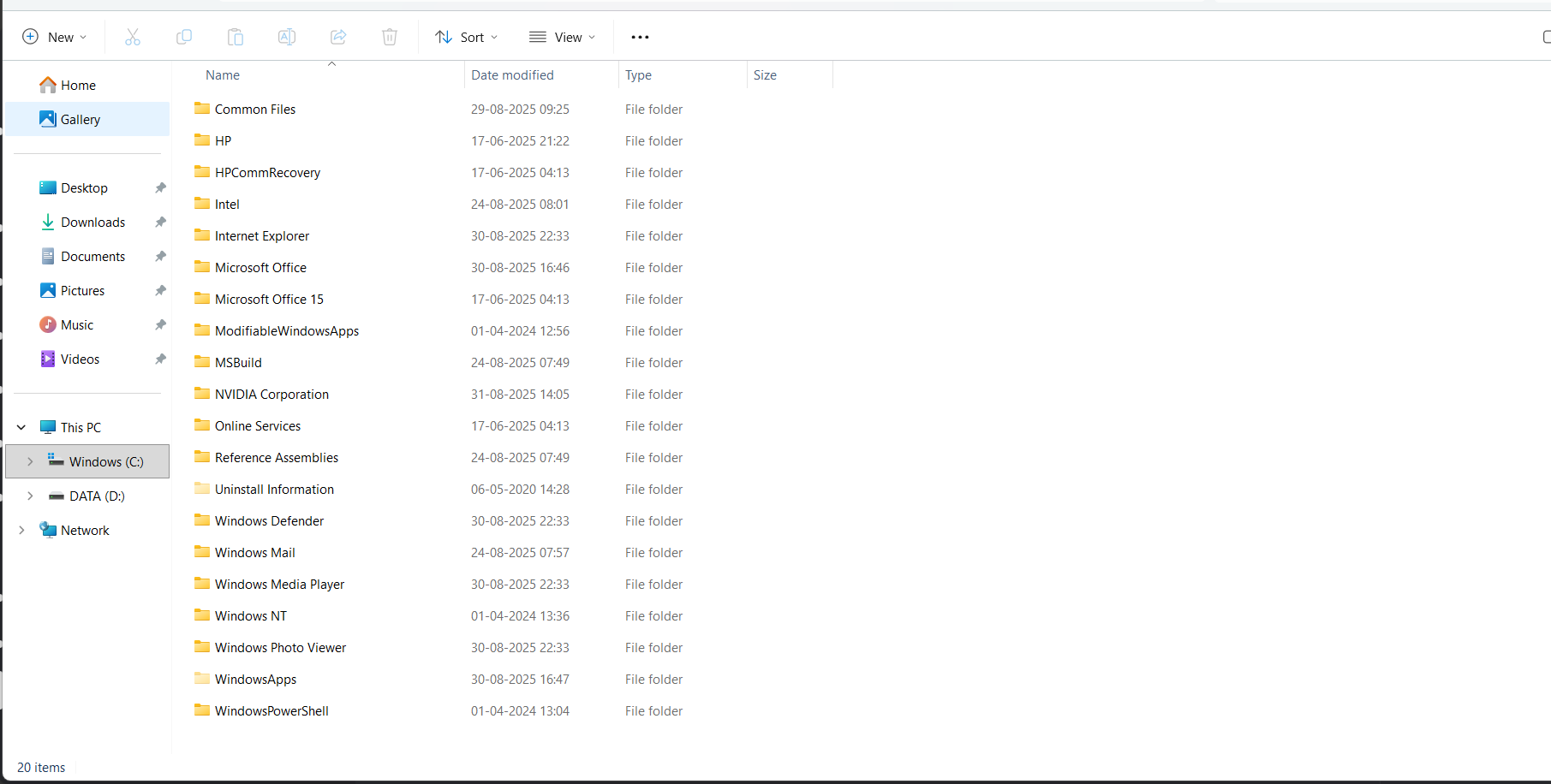
Task: Click the Paste clipboard icon
Action: click(236, 37)
